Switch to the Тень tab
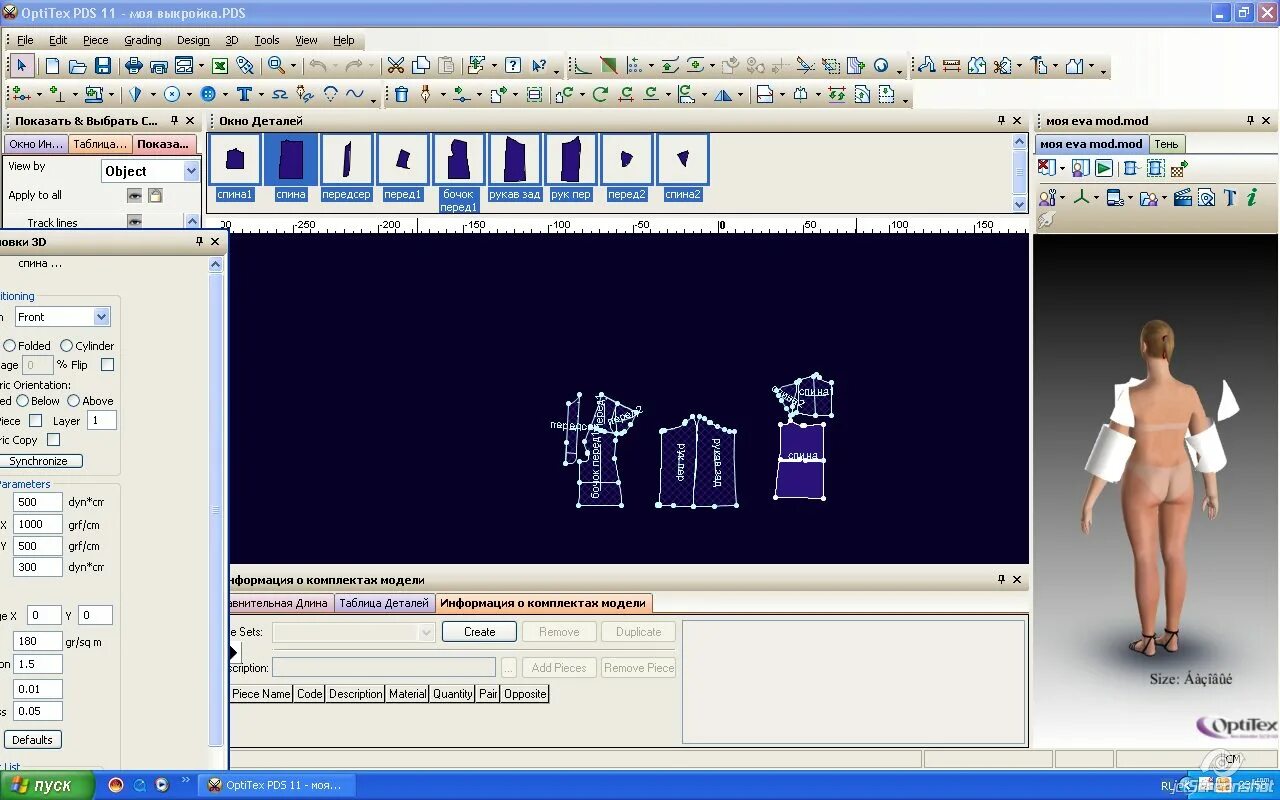Image resolution: width=1280 pixels, height=800 pixels. [1166, 144]
